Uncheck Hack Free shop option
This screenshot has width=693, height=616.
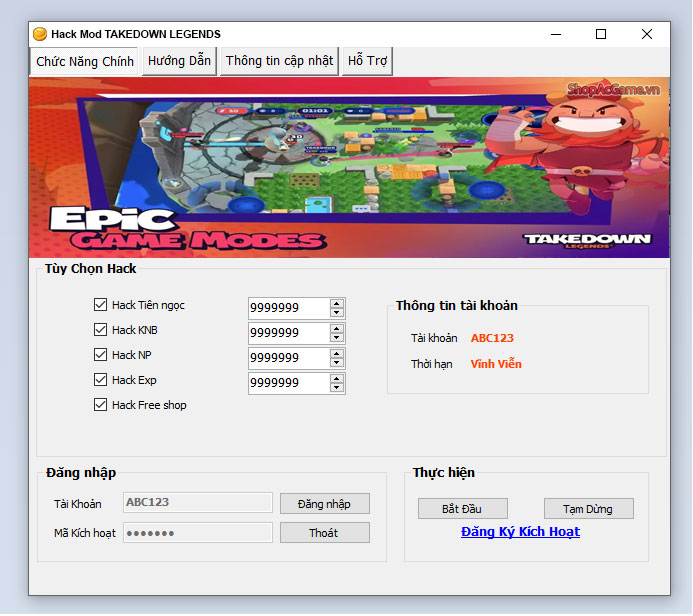tap(100, 405)
